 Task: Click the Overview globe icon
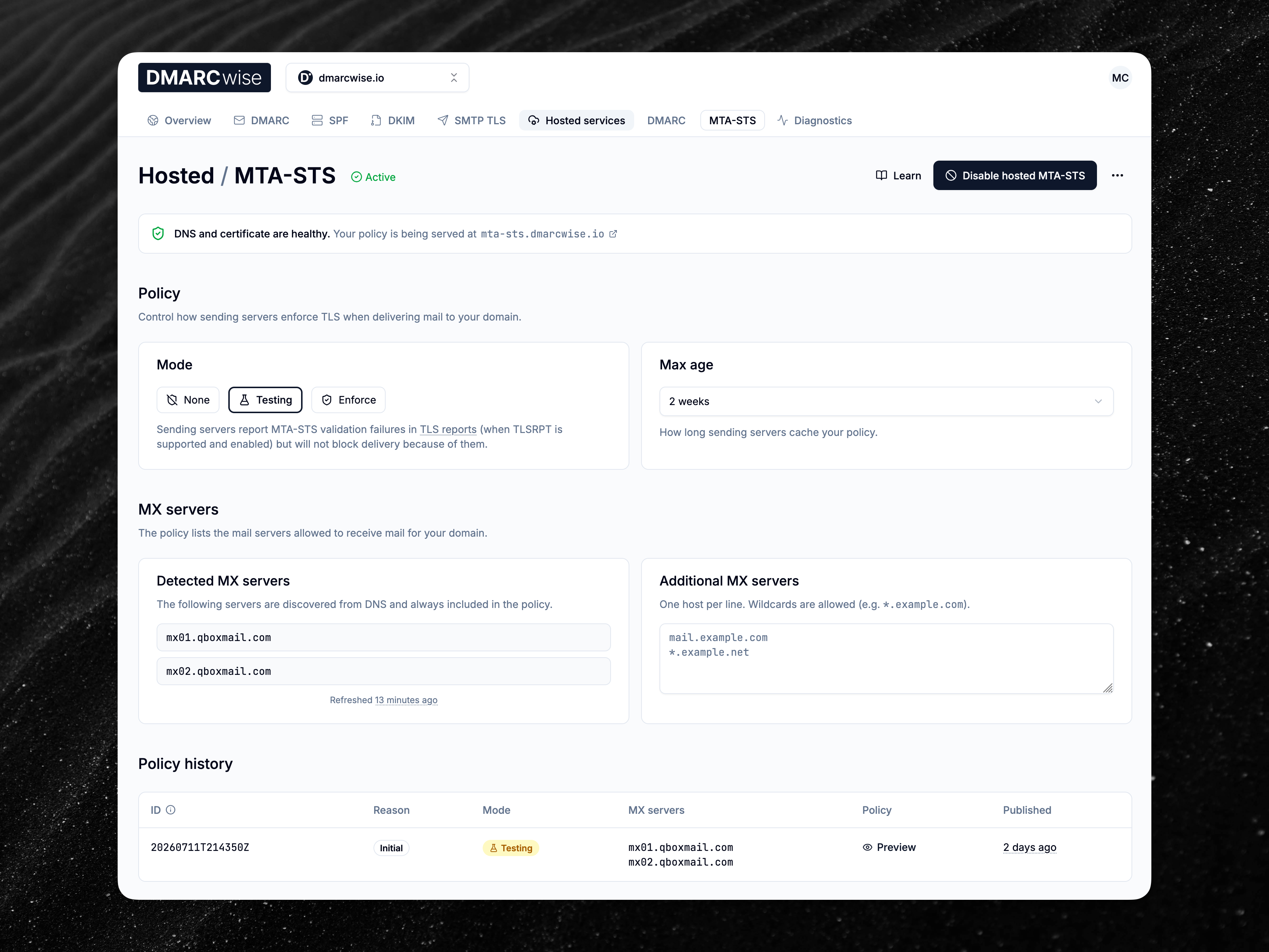pyautogui.click(x=153, y=121)
